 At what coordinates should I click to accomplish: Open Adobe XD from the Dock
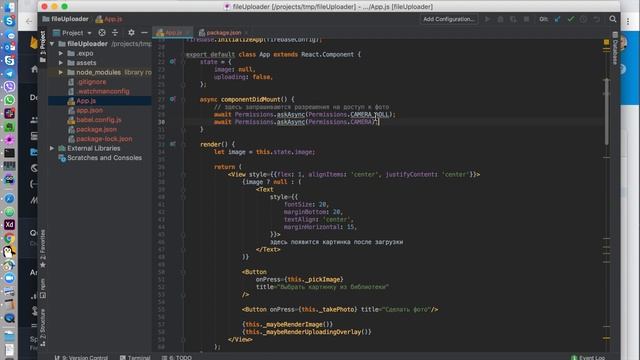click(x=9, y=225)
